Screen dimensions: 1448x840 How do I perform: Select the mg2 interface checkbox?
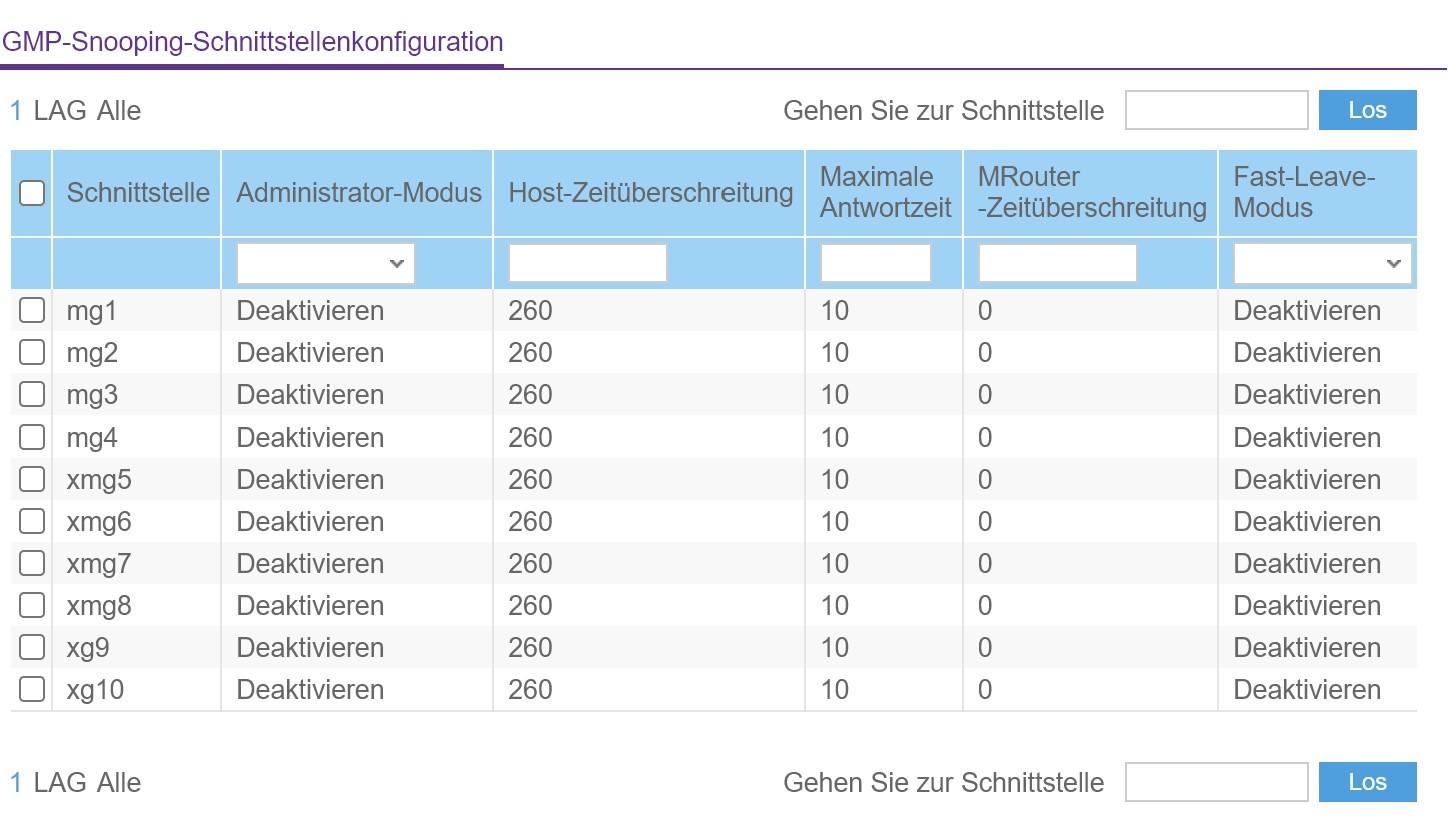click(31, 352)
